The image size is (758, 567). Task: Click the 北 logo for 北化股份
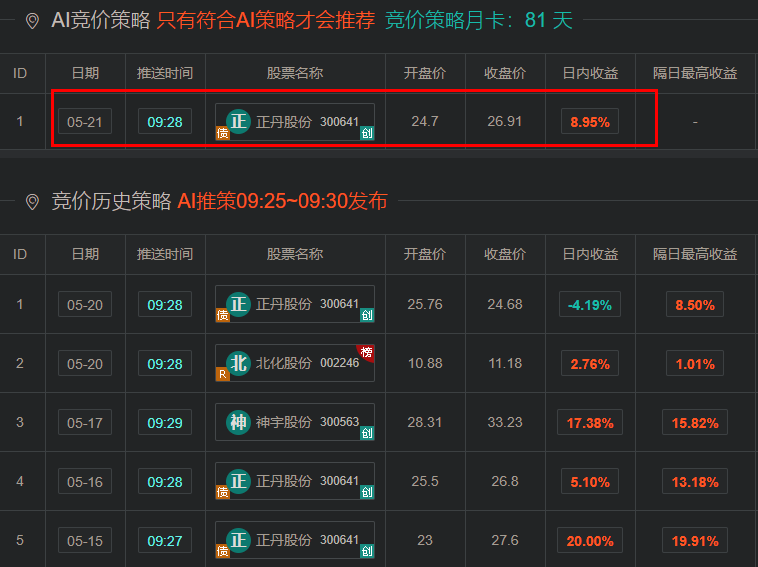point(238,363)
